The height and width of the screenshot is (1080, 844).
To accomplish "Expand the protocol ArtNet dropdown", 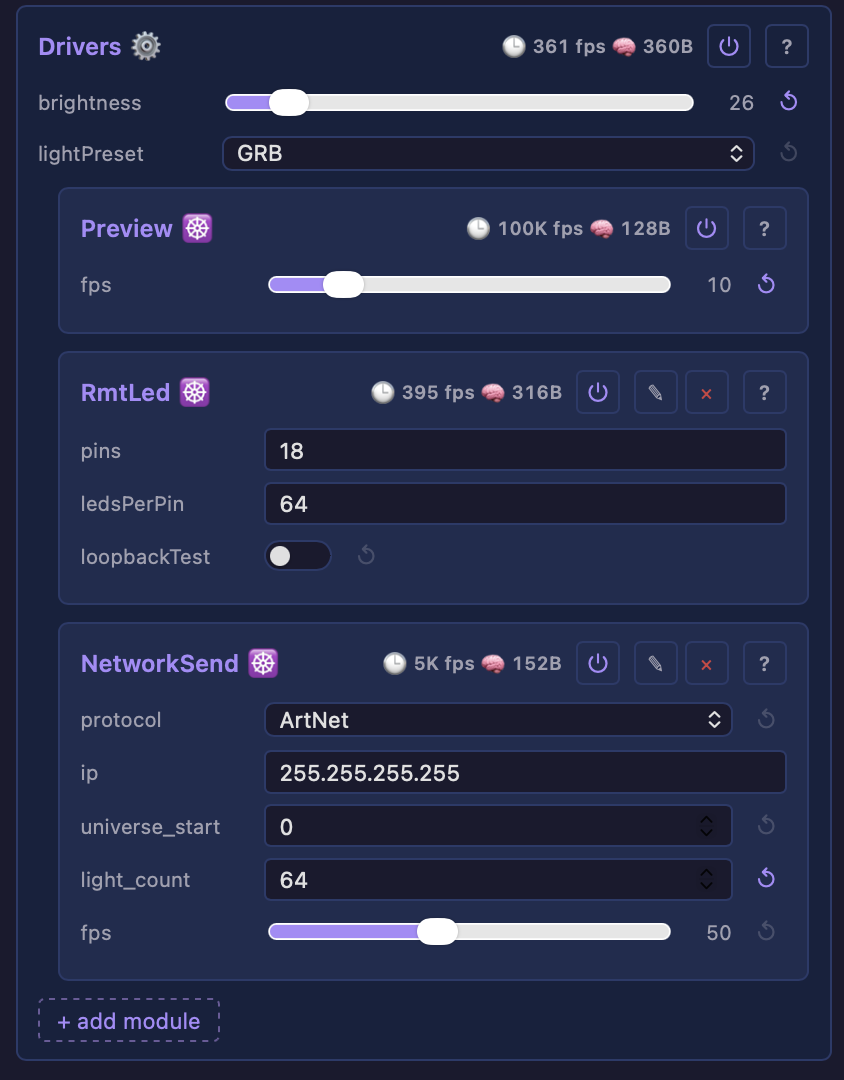I will (x=498, y=720).
